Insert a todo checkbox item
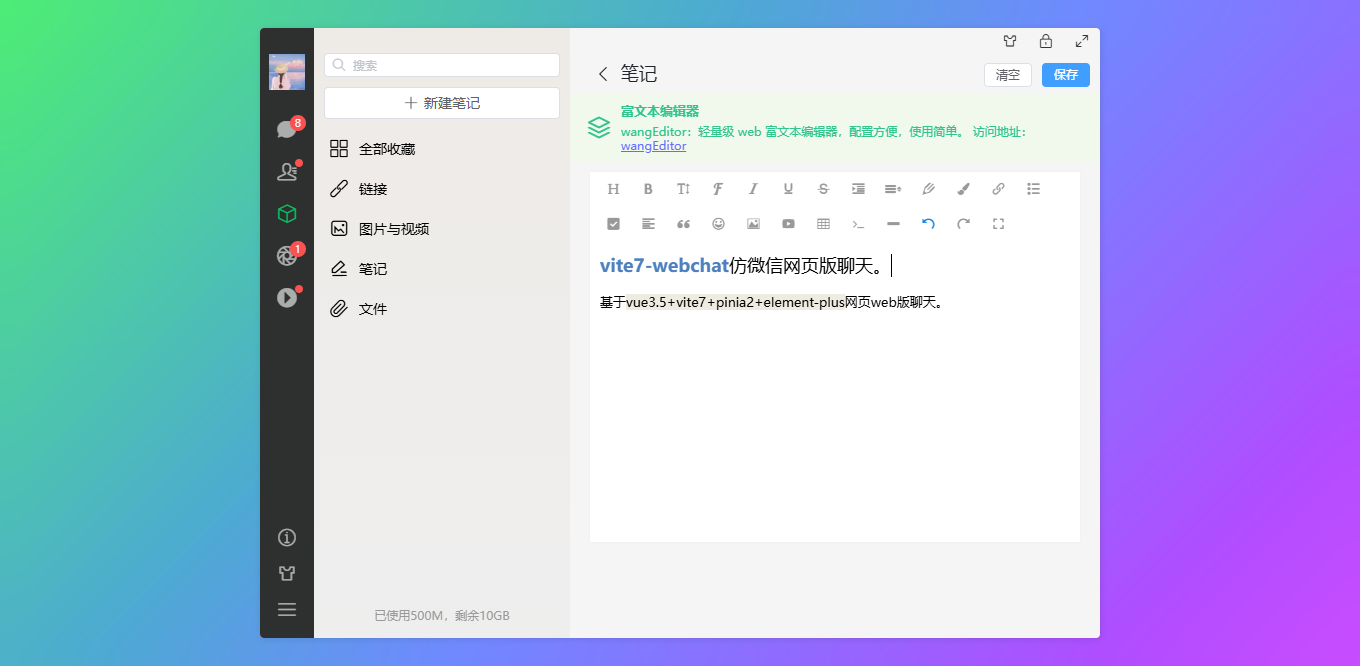Image resolution: width=1360 pixels, height=666 pixels. coord(613,224)
